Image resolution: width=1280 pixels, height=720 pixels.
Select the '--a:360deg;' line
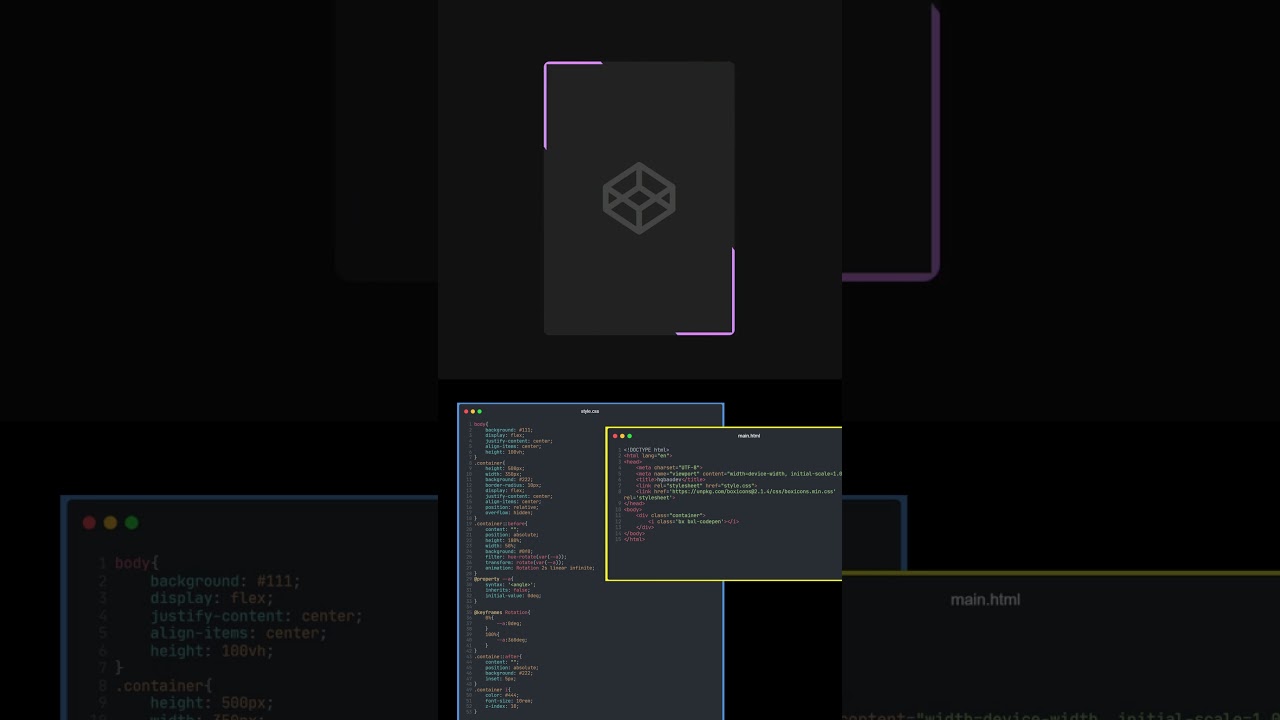pyautogui.click(x=511, y=639)
